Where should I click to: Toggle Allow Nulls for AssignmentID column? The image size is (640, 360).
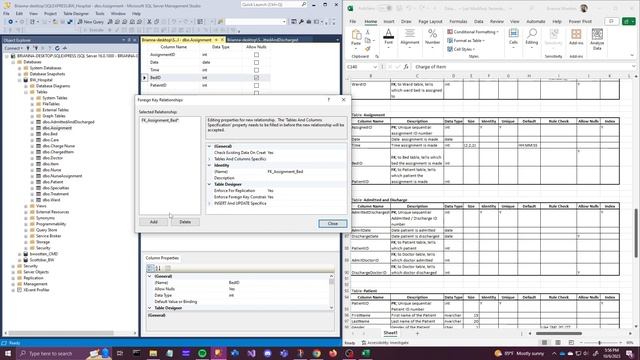point(256,55)
